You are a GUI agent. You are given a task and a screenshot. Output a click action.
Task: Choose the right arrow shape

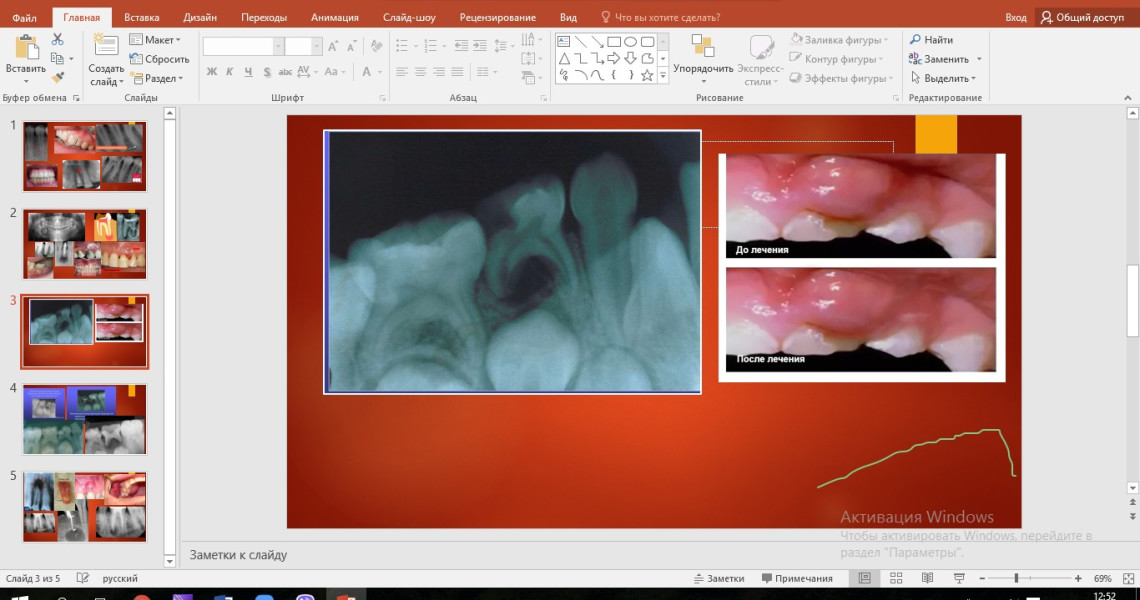[x=614, y=58]
